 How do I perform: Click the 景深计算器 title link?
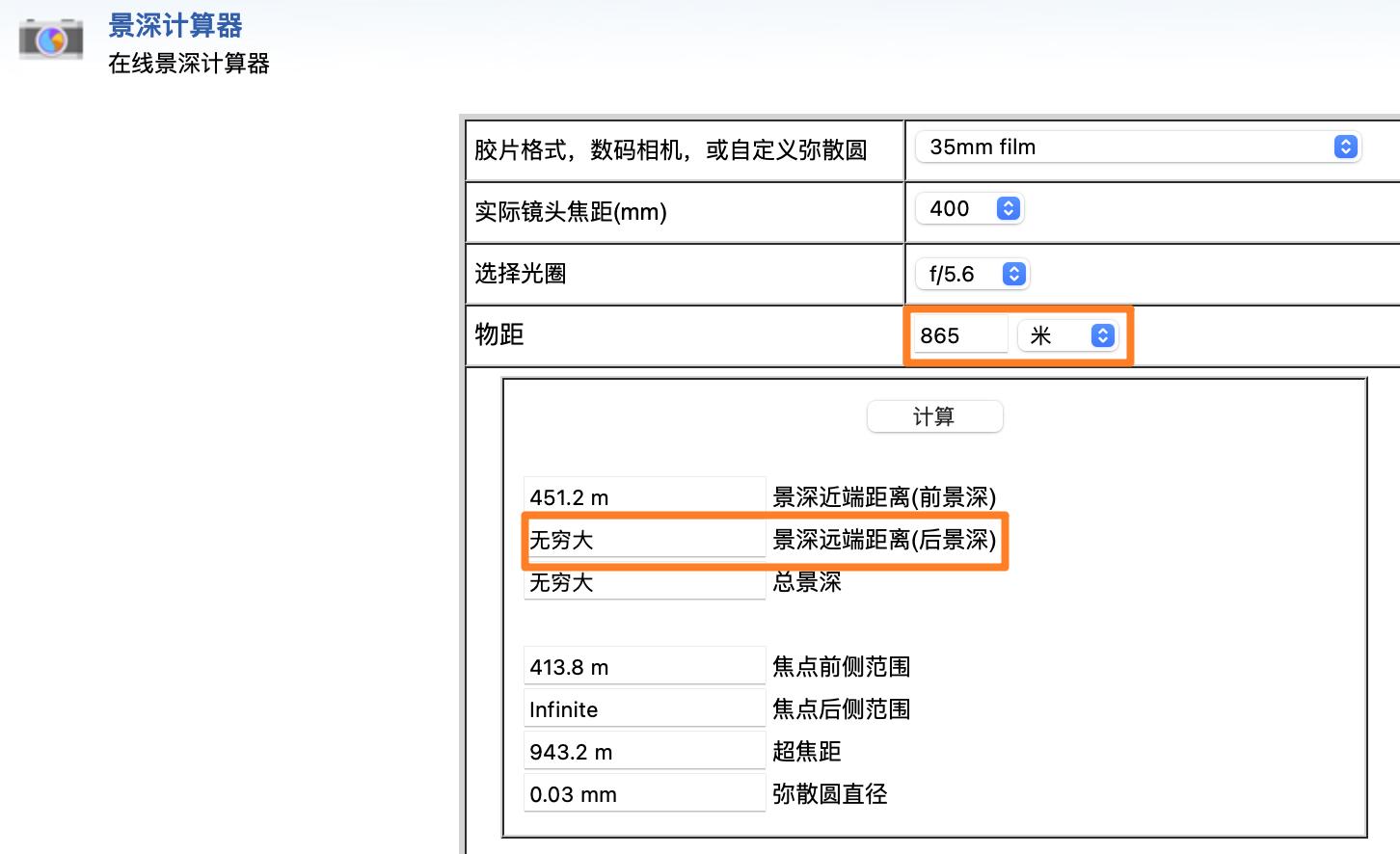176,26
